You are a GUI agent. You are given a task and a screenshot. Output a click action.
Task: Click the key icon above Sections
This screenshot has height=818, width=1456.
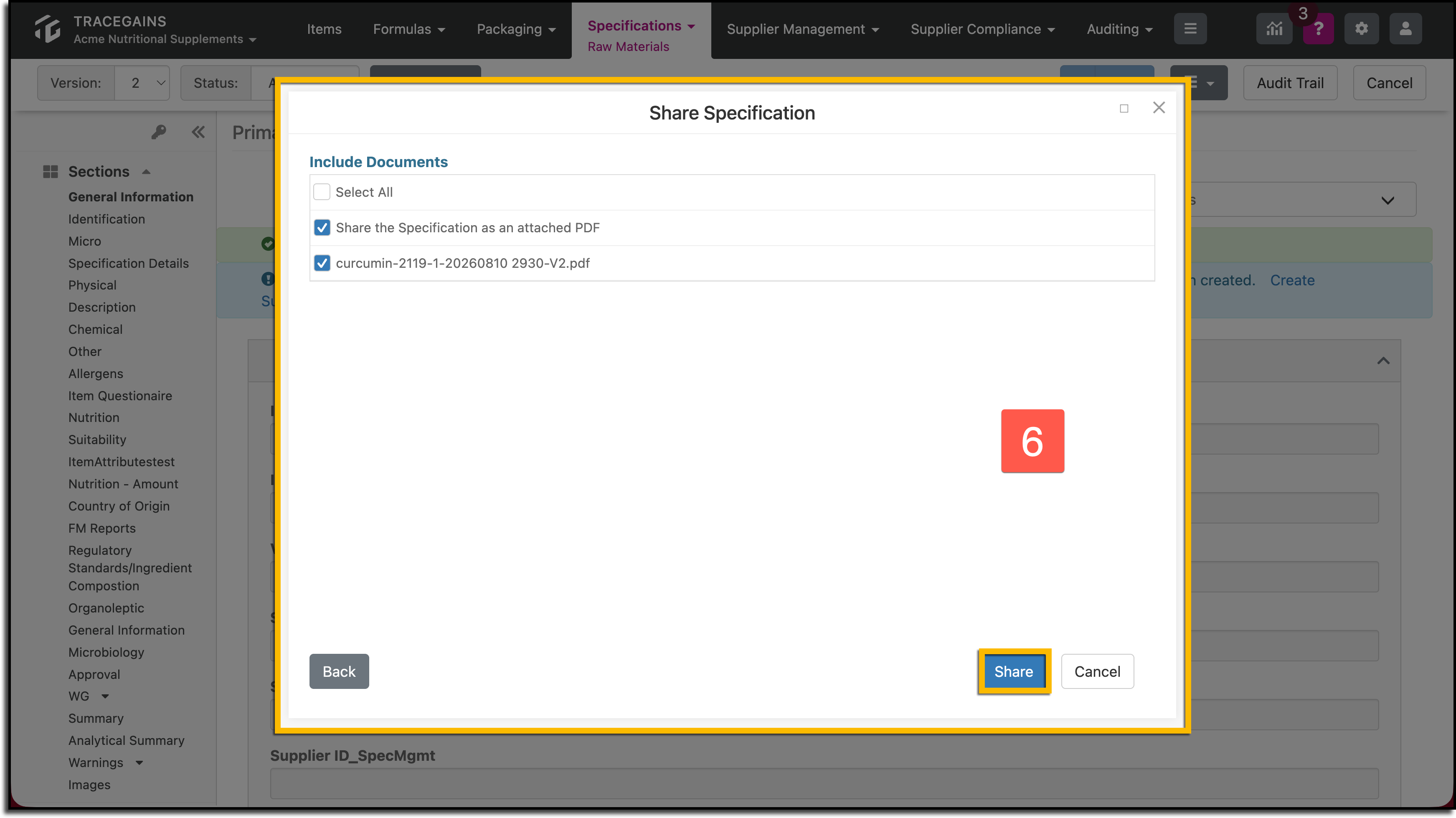(x=158, y=132)
